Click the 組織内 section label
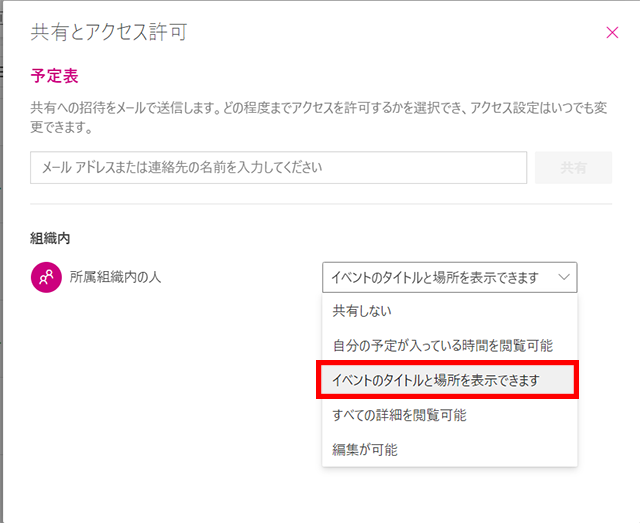This screenshot has height=523, width=640. click(x=50, y=239)
